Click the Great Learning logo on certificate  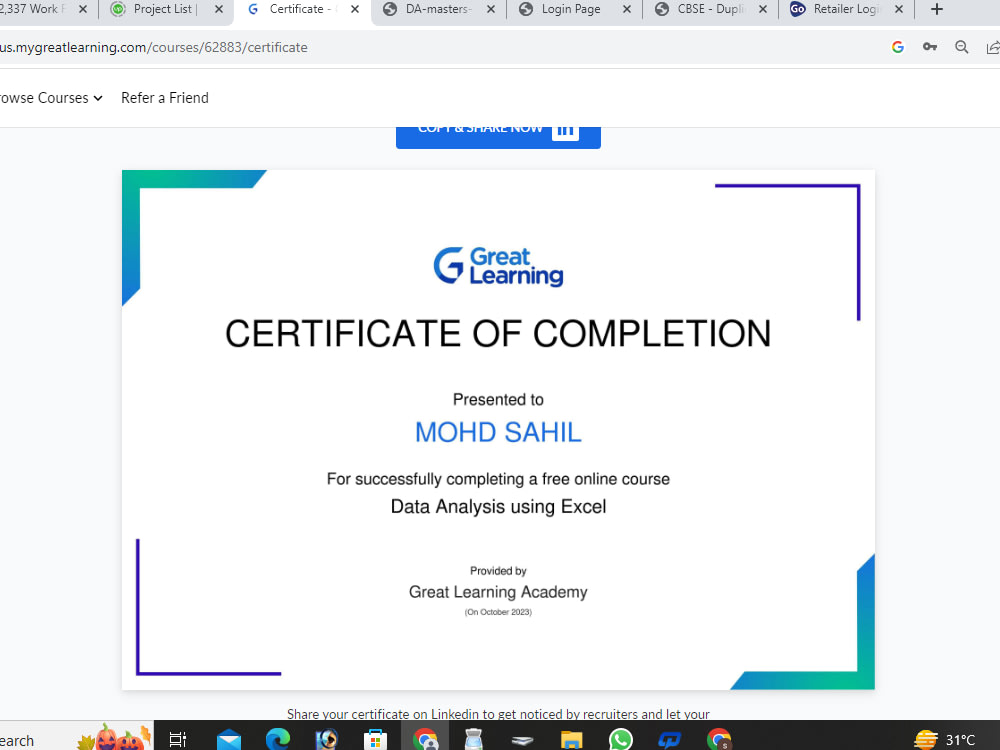pos(498,267)
